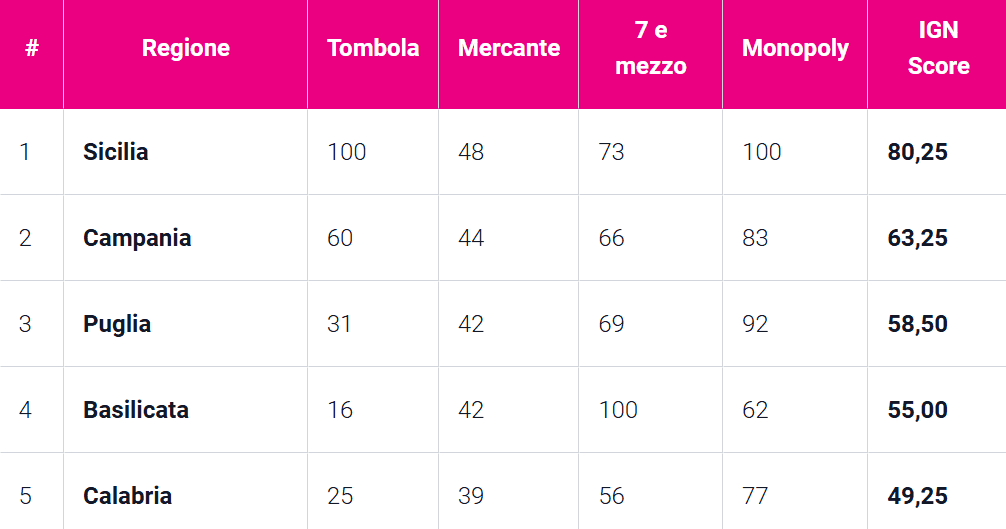Click Campania's Tombola value 60
Screen dimensions: 1006x529
(x=340, y=238)
